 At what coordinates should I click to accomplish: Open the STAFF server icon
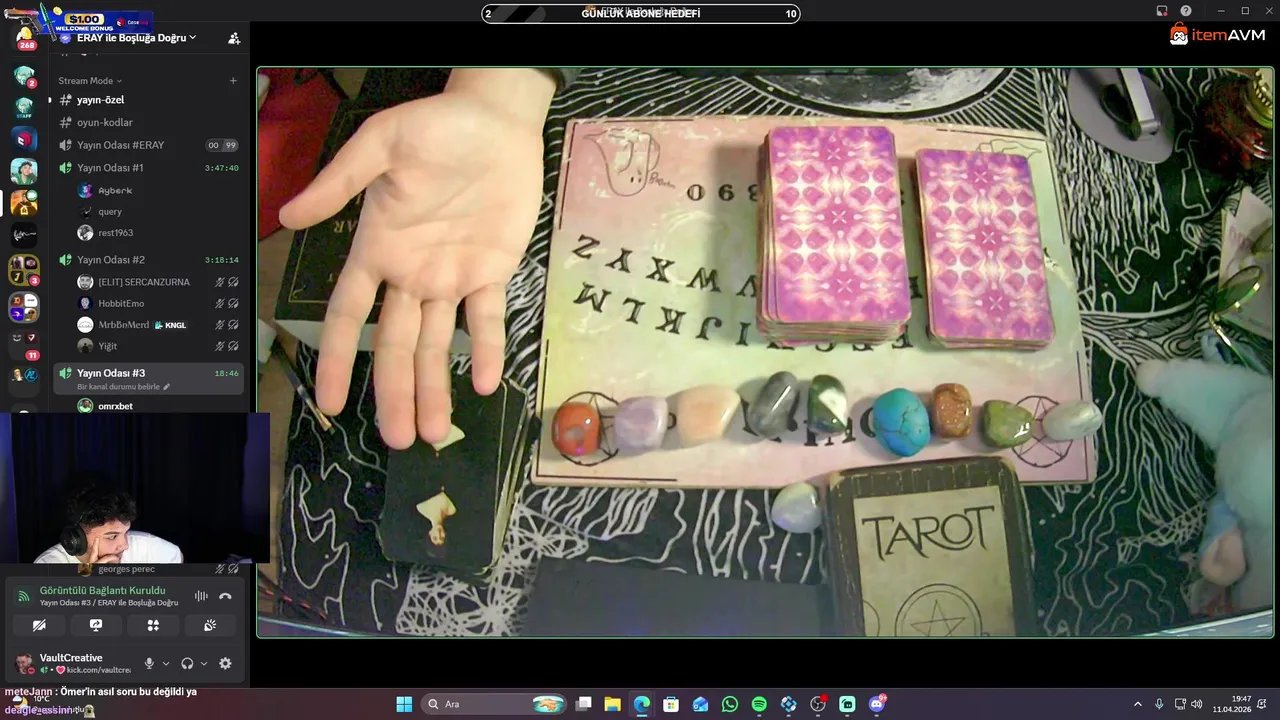click(x=24, y=108)
